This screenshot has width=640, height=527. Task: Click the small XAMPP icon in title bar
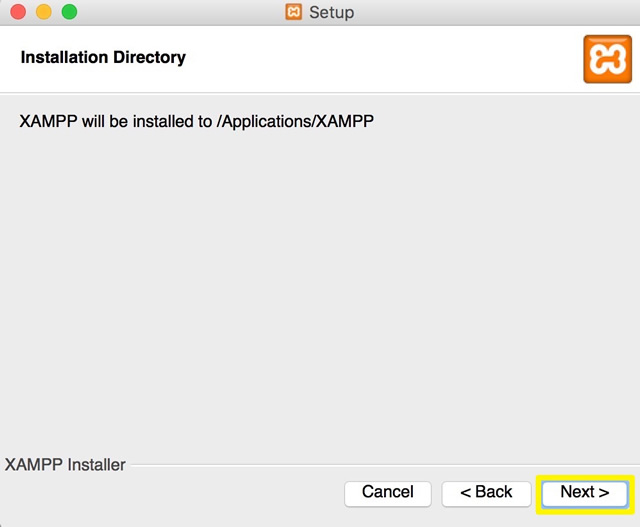pyautogui.click(x=293, y=12)
